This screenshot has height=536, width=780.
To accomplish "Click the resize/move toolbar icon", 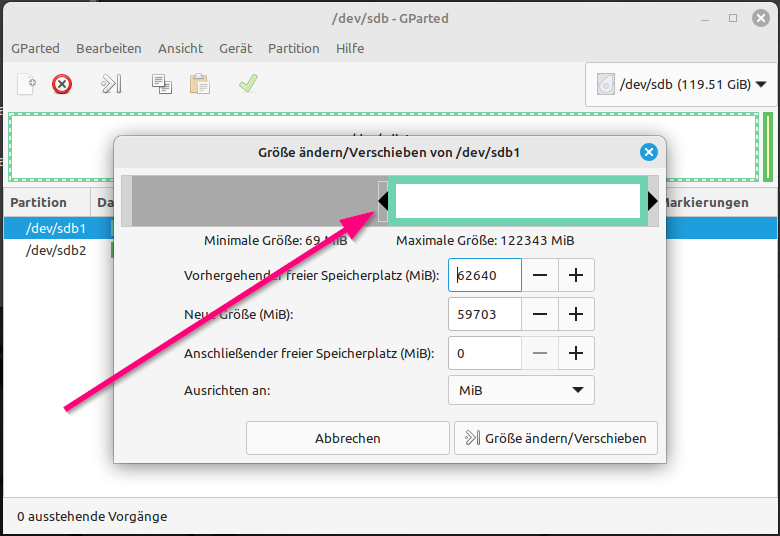I will tap(111, 84).
